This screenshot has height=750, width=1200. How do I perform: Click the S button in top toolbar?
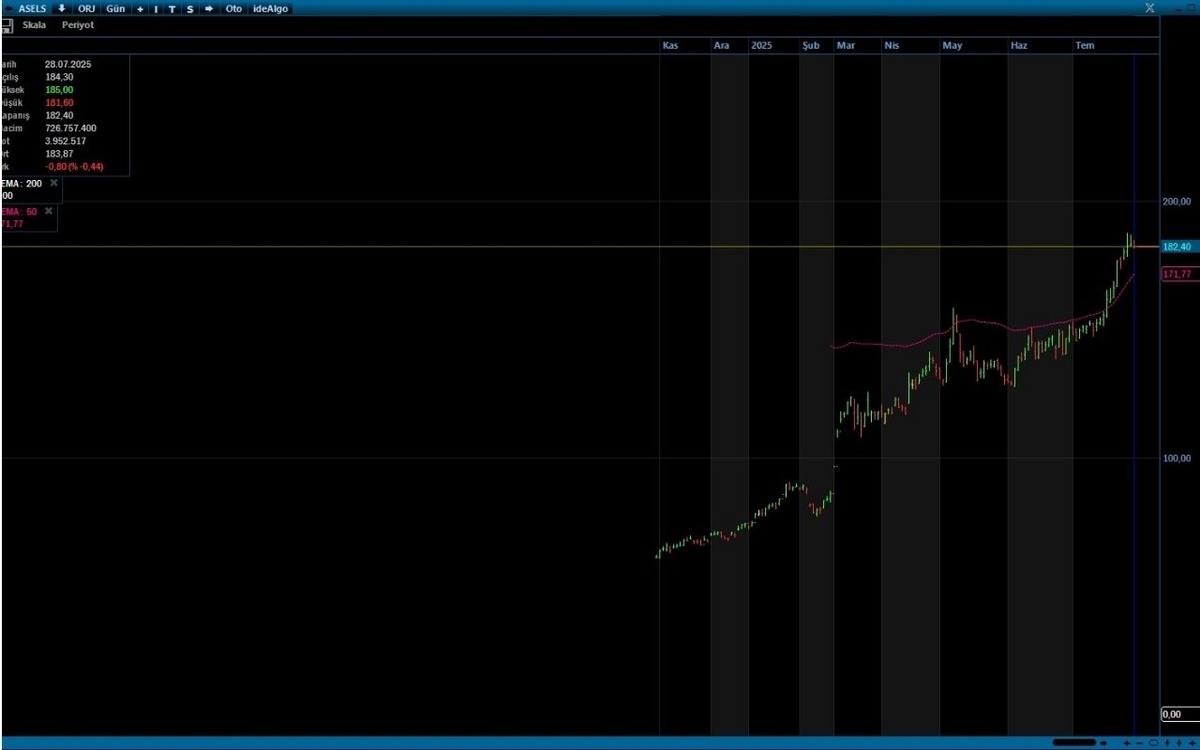click(190, 8)
